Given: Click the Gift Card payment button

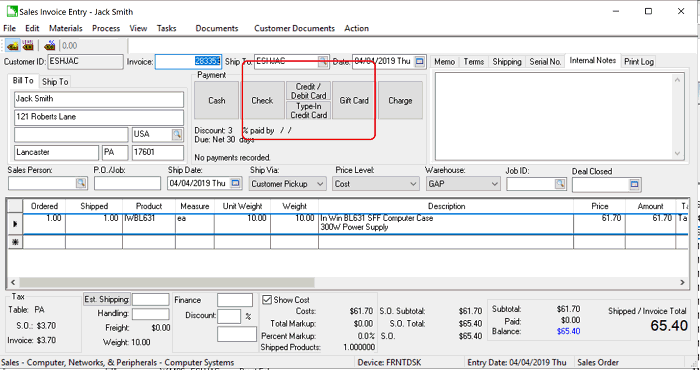Looking at the screenshot, I should 354,100.
